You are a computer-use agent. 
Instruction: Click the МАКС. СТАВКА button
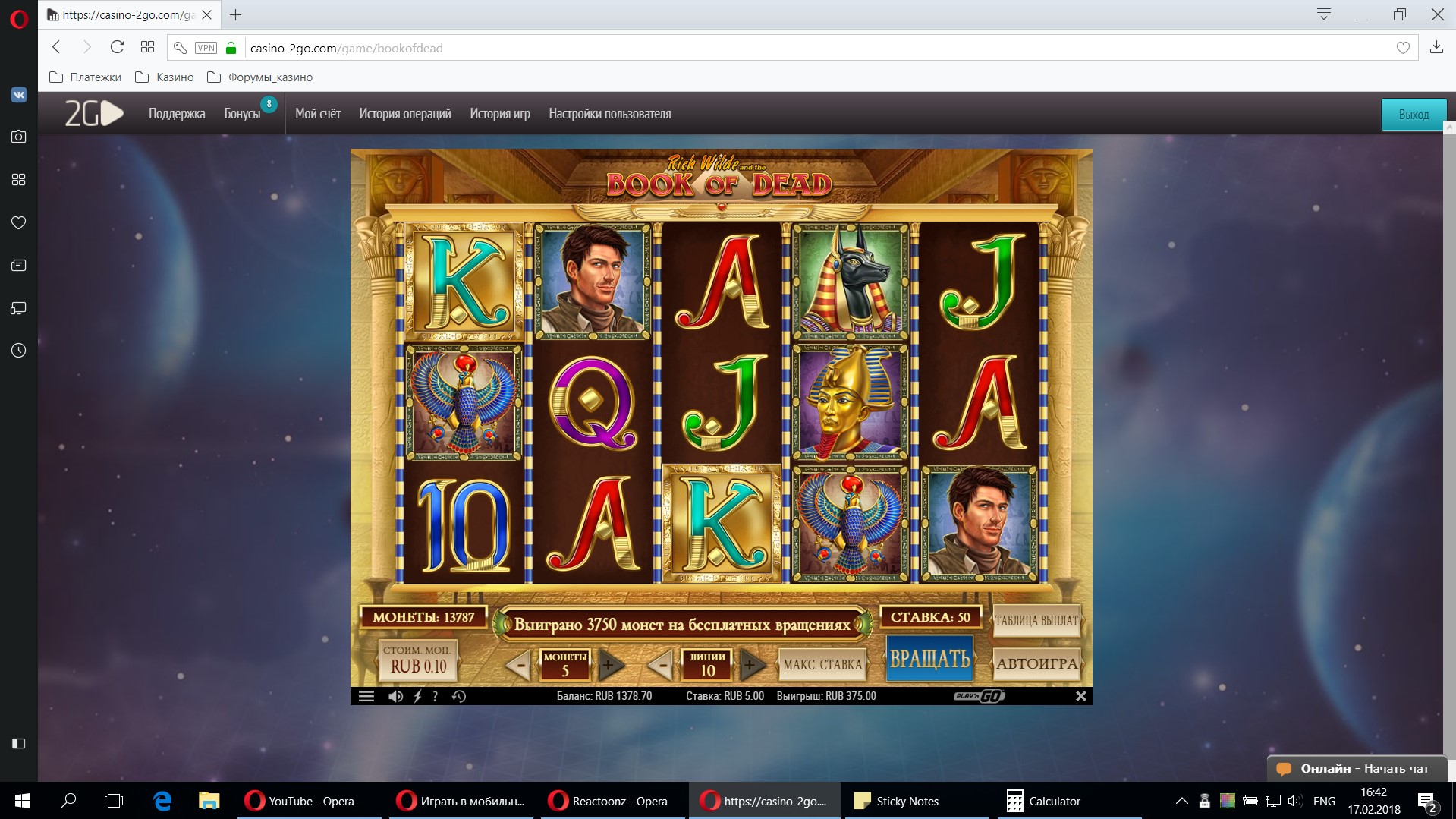tap(822, 664)
